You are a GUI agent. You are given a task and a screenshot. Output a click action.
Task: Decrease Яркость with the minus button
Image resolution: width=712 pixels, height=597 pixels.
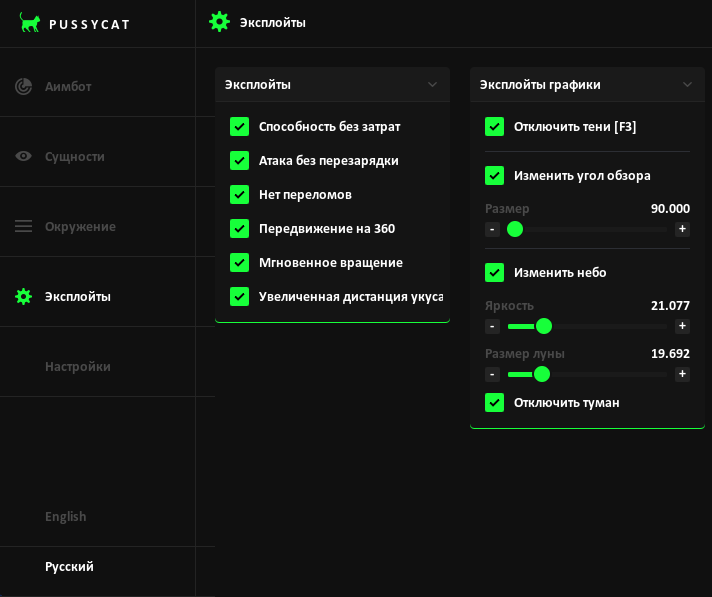pos(492,326)
